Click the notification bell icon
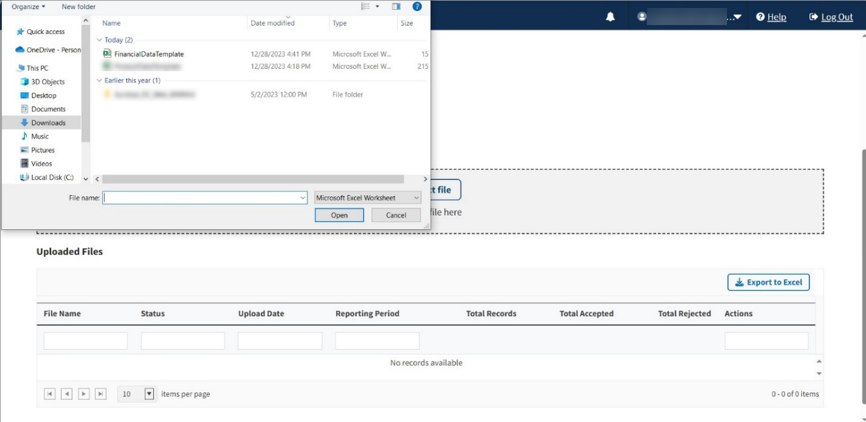 tap(610, 17)
